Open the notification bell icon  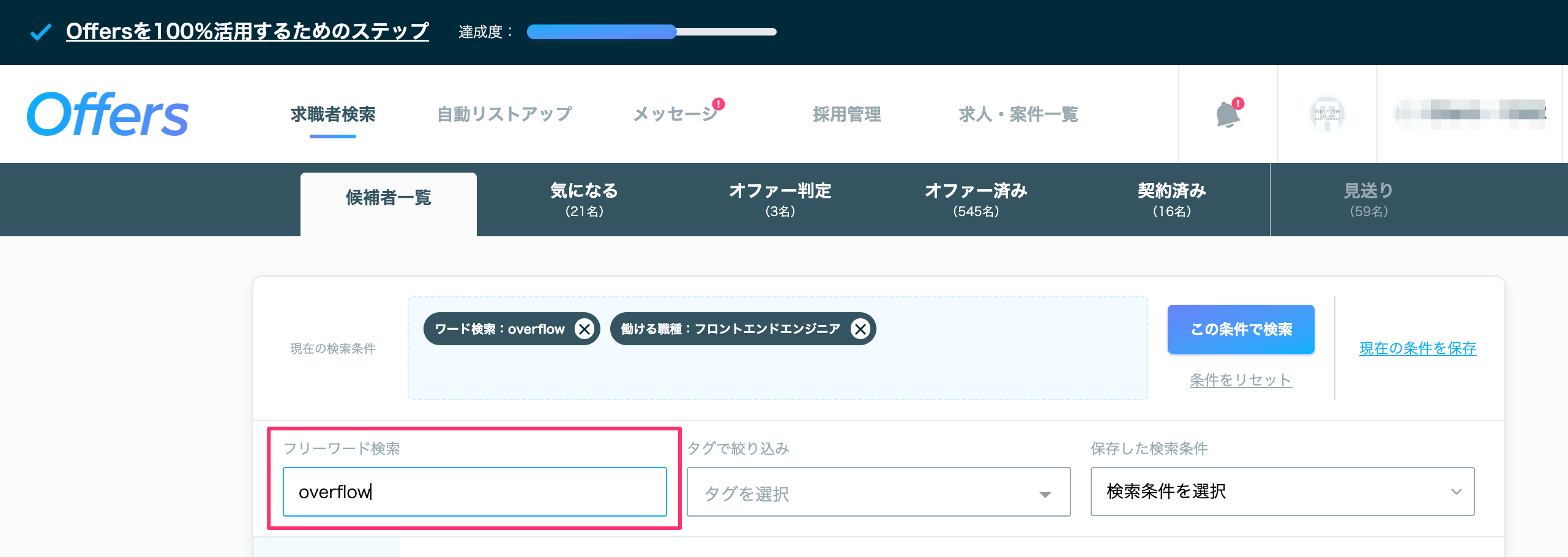[x=1228, y=114]
